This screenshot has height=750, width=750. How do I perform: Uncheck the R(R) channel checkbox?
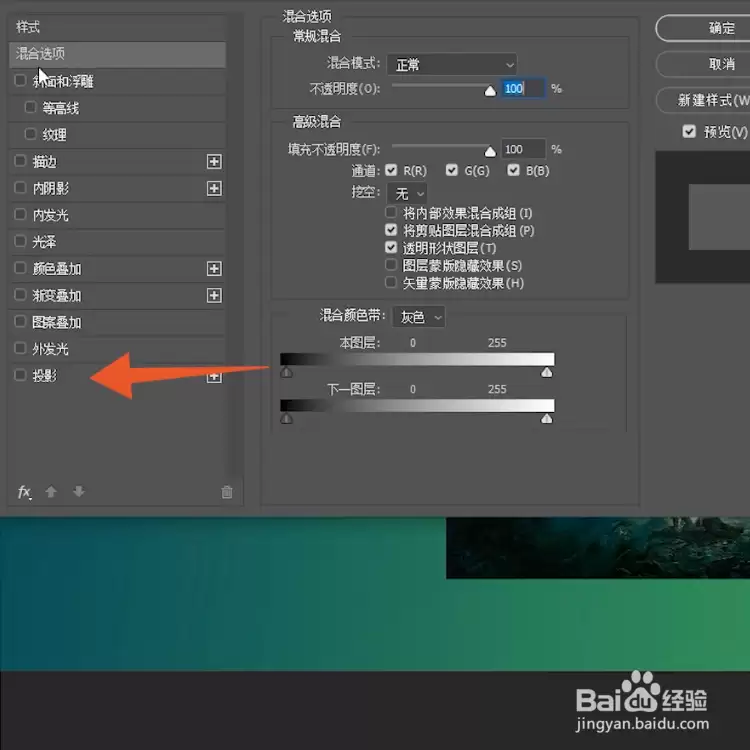391,170
